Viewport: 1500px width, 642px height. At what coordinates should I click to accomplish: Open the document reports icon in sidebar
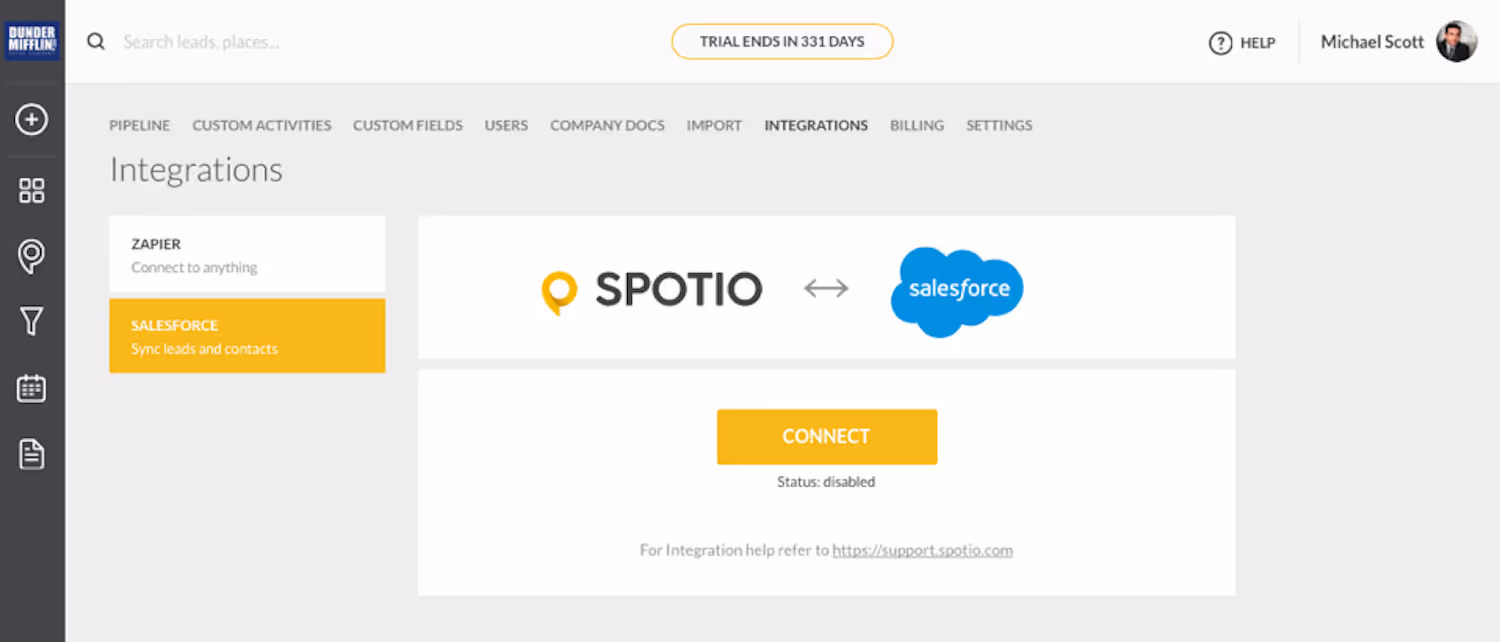point(32,455)
